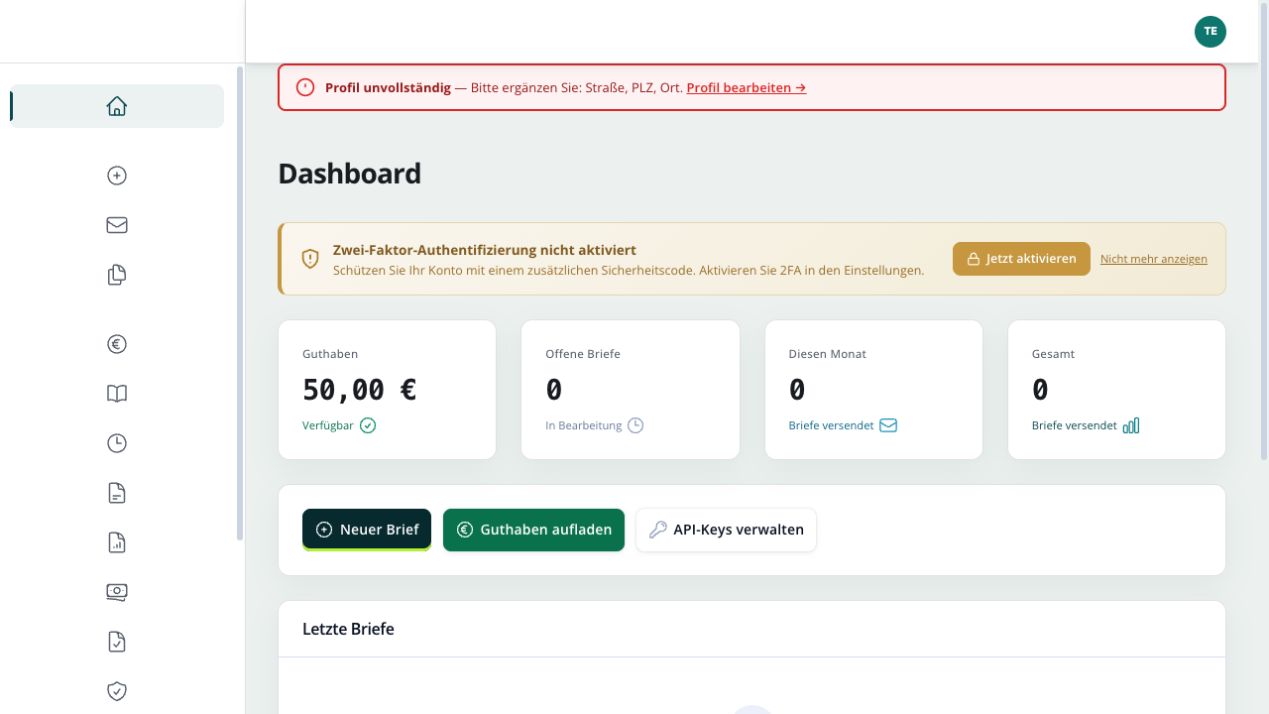Open the envelope icon in the sidebar
The width and height of the screenshot is (1269, 714).
coord(117,225)
